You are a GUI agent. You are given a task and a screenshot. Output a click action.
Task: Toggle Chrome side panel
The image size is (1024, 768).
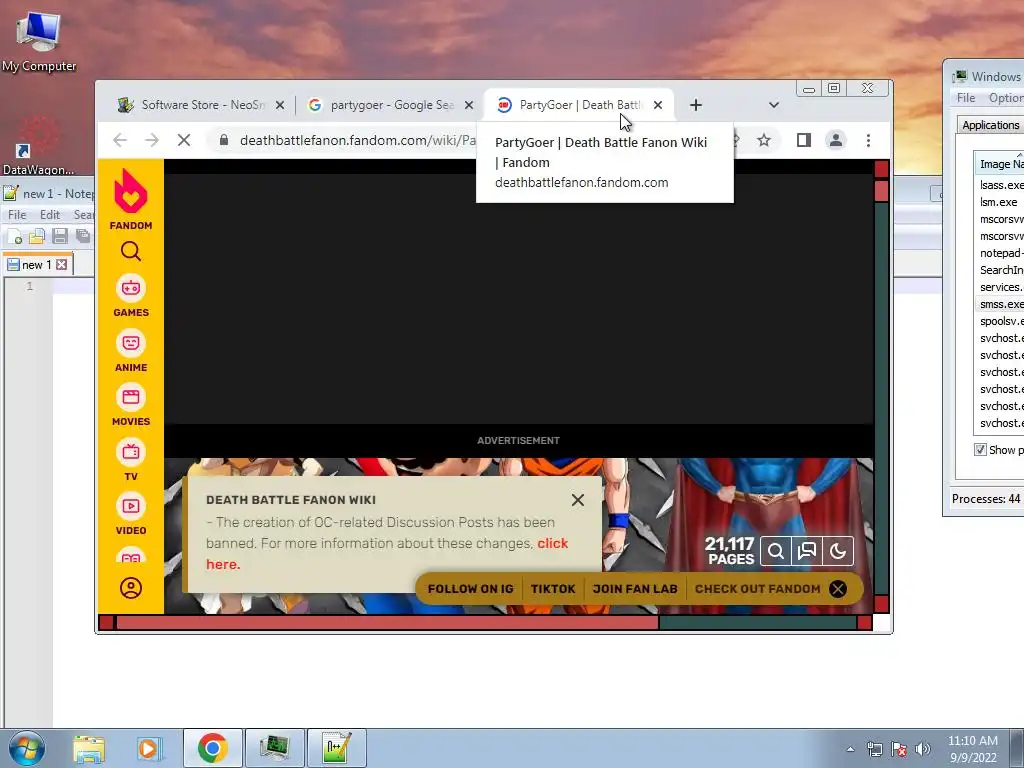pyautogui.click(x=803, y=140)
